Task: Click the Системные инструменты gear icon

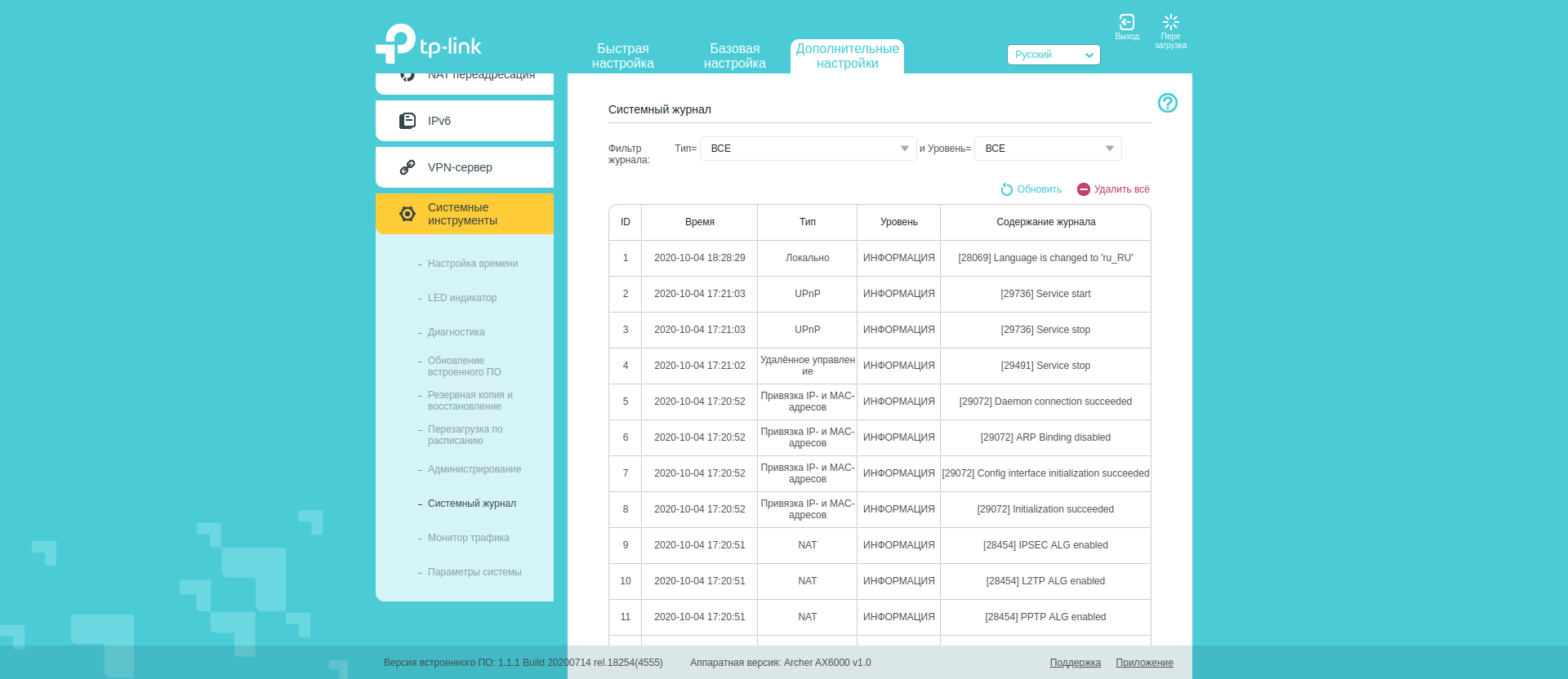Action: (x=408, y=214)
